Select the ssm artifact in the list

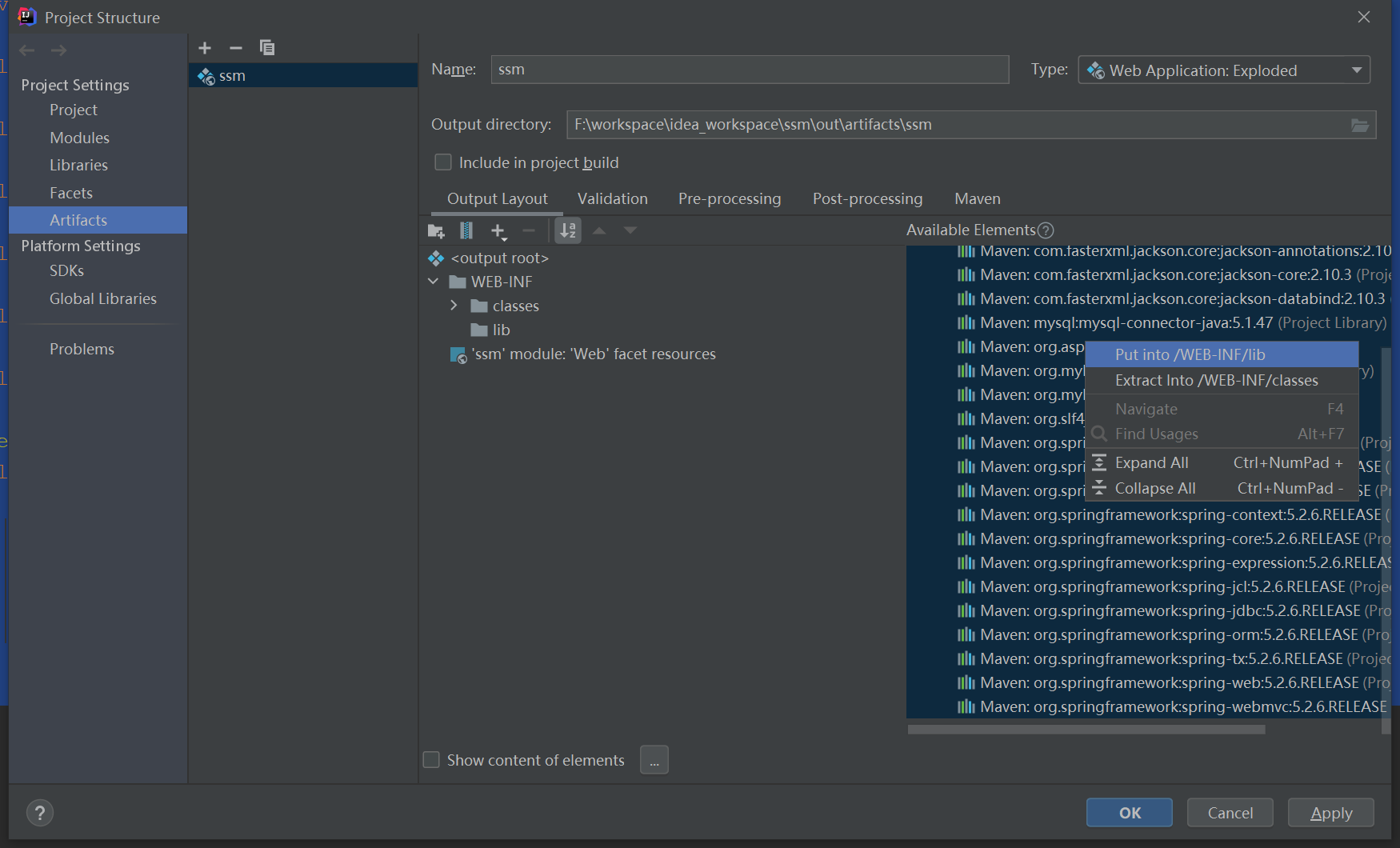pyautogui.click(x=303, y=76)
